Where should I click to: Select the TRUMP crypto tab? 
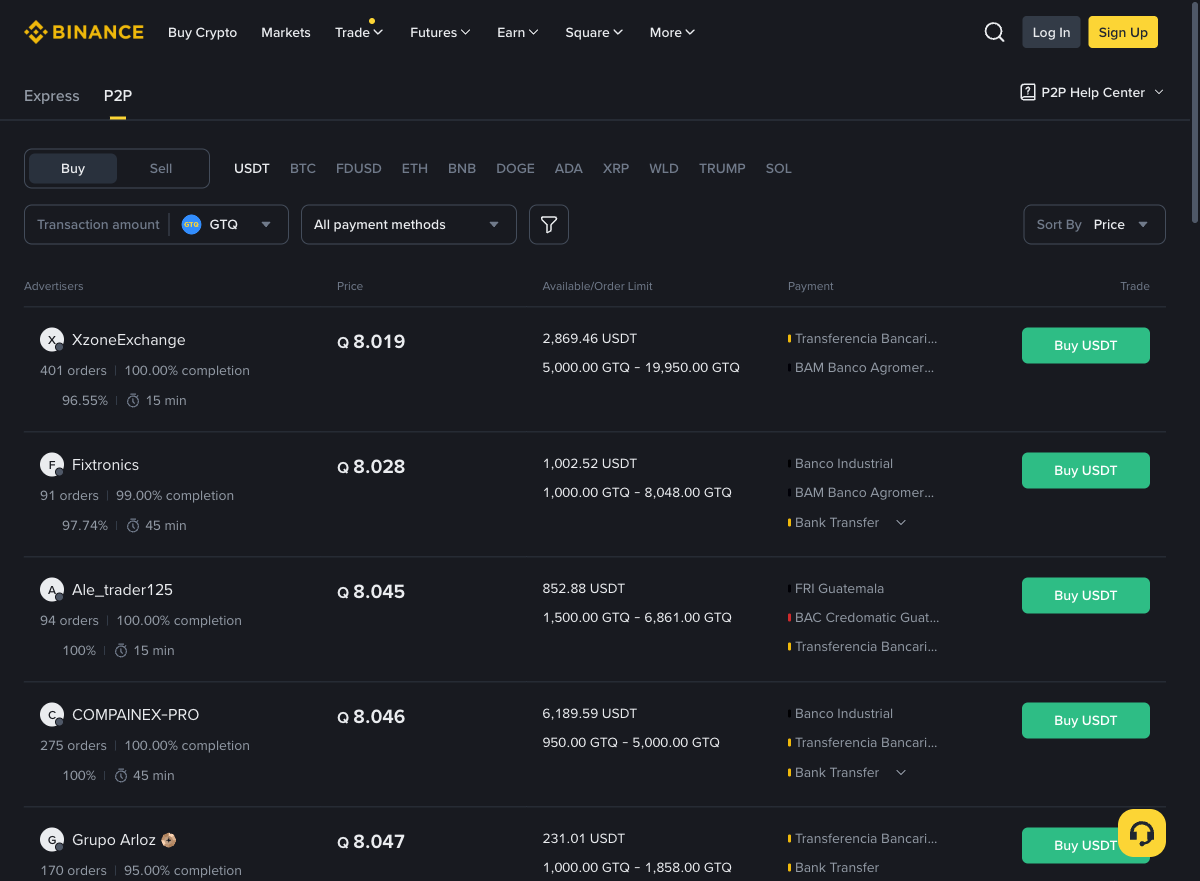[x=722, y=169]
